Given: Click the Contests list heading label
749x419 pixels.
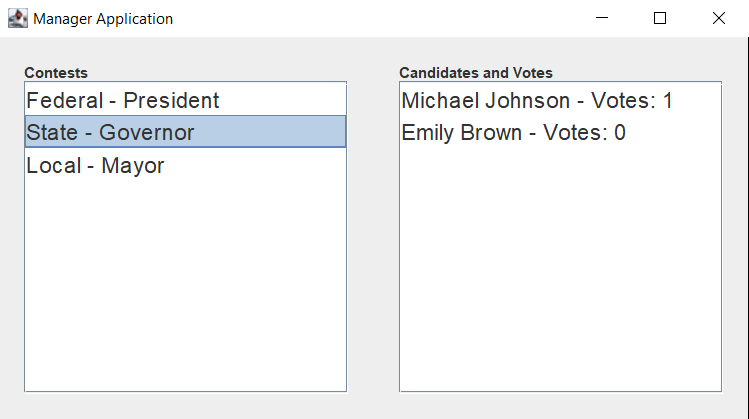Looking at the screenshot, I should (56, 73).
